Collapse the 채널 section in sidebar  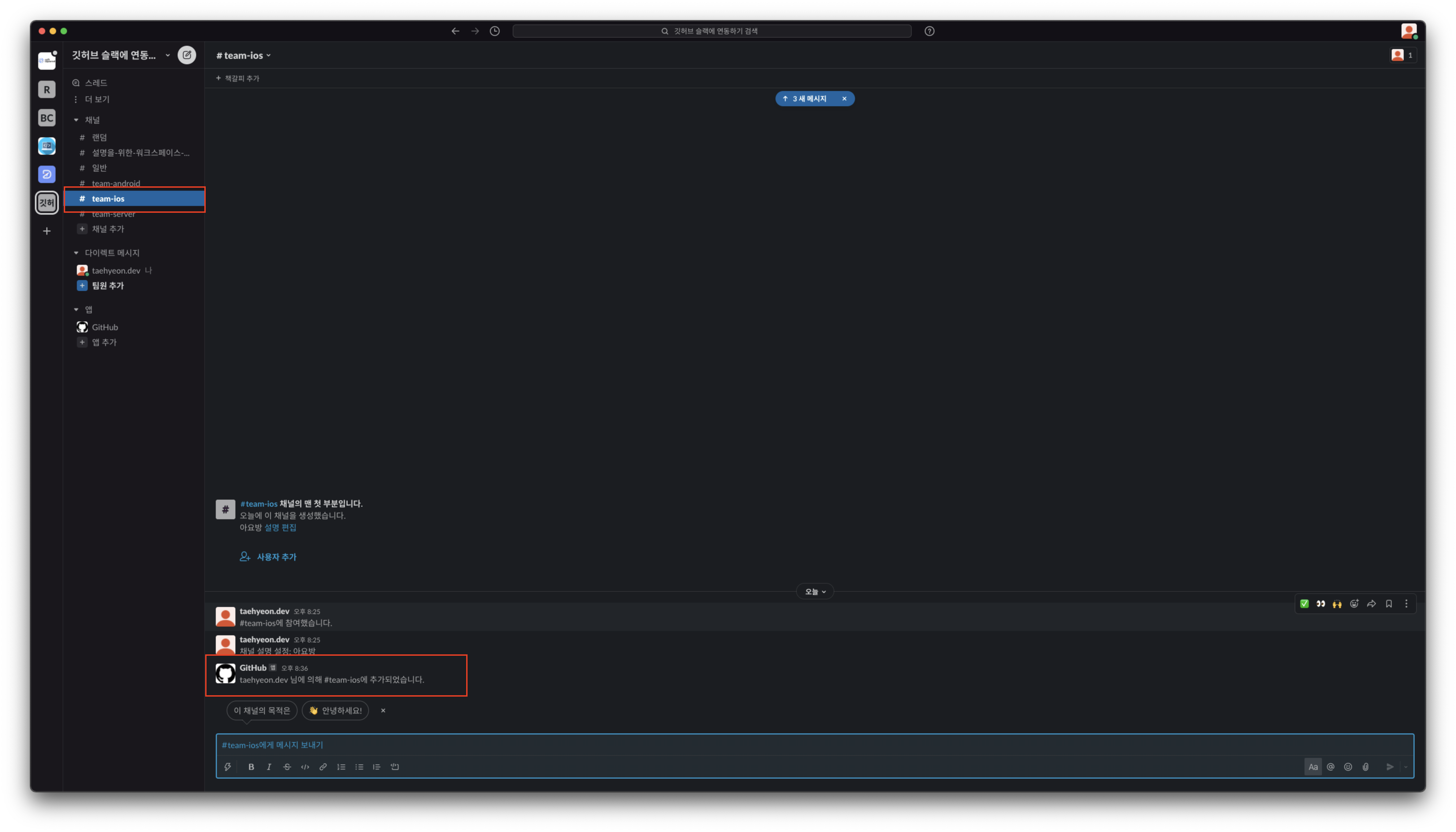pyautogui.click(x=76, y=120)
